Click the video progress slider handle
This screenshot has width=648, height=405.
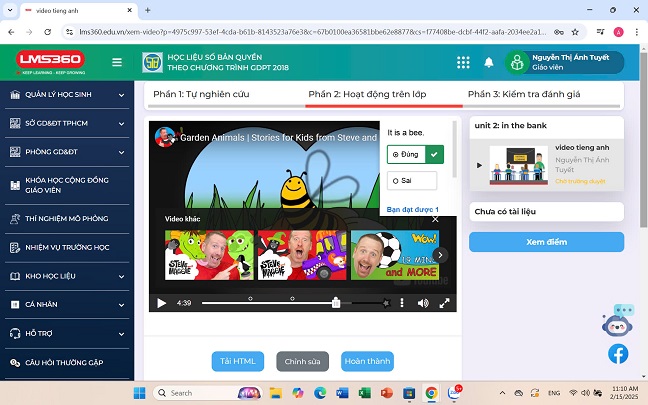336,303
